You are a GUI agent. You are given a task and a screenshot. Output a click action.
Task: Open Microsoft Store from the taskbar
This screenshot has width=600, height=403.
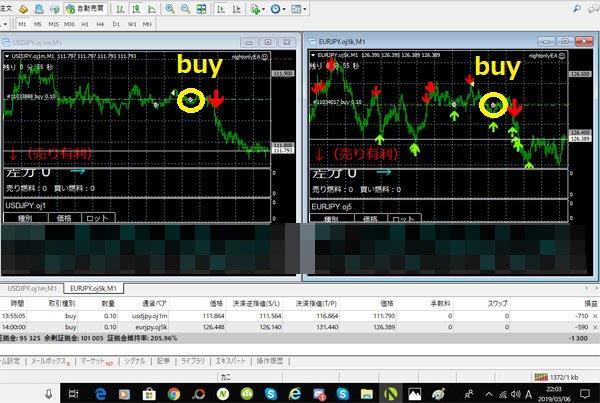[x=149, y=394]
